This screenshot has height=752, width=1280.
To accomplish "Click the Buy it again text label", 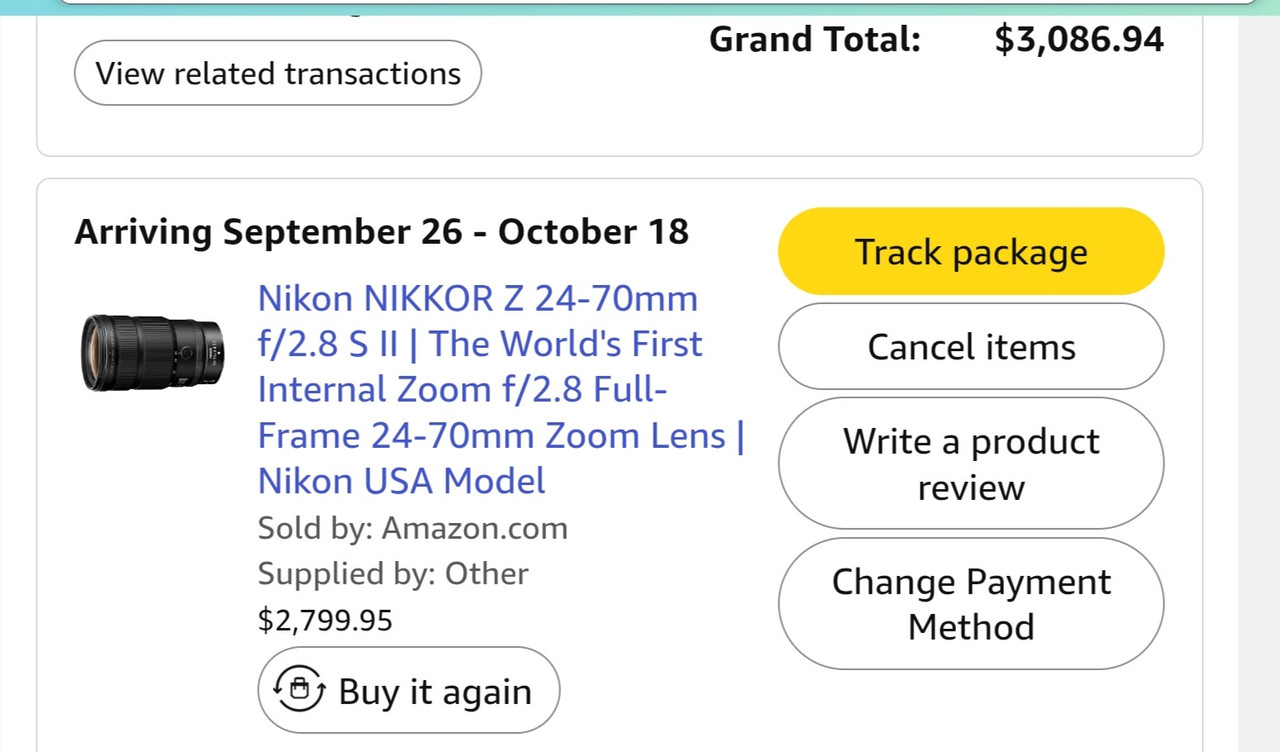I will click(435, 691).
